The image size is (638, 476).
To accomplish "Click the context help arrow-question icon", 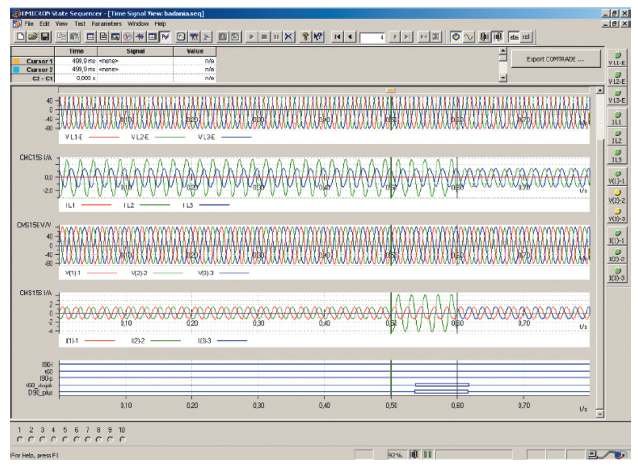I will click(x=318, y=37).
